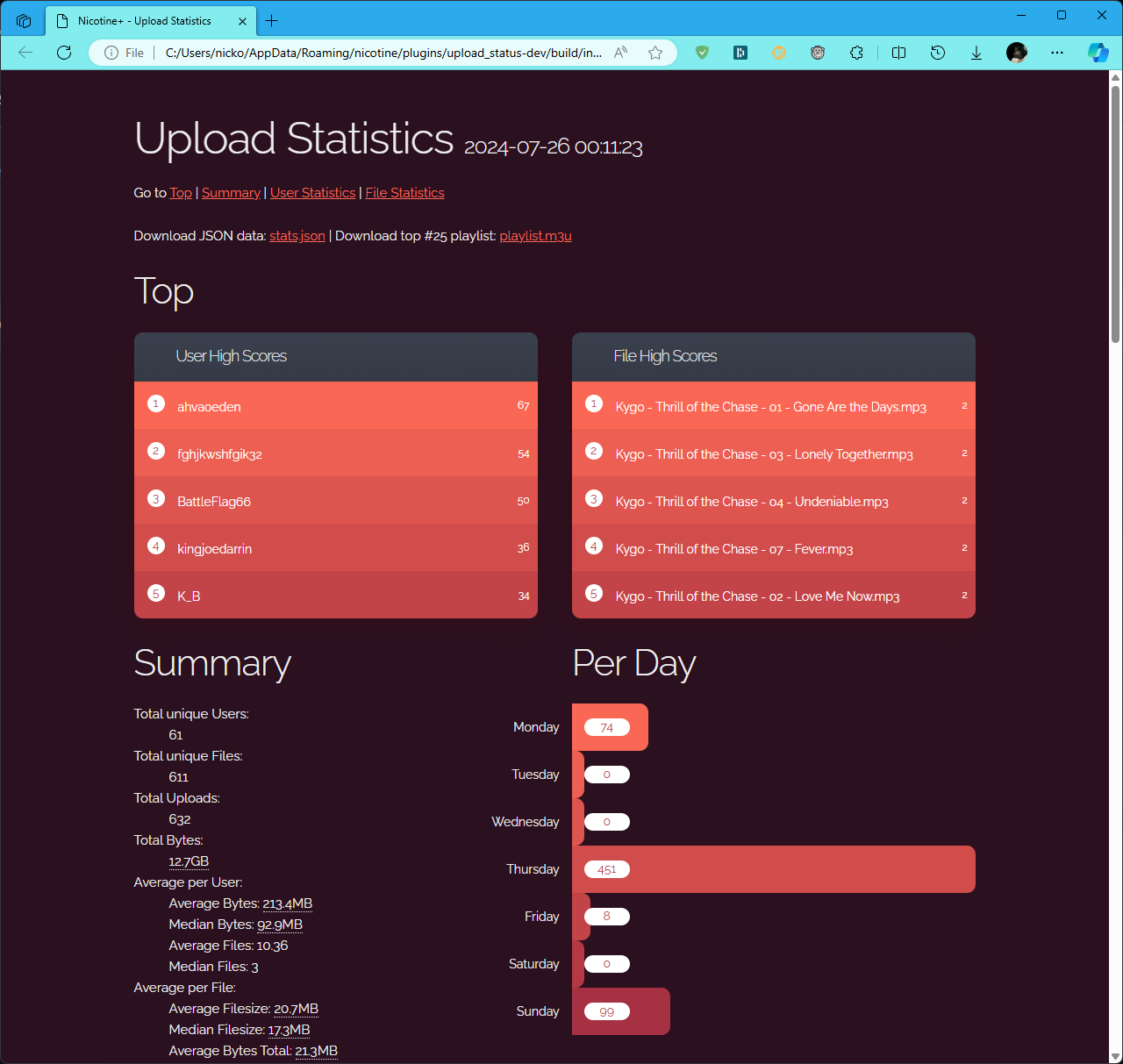Open the Copilot sidebar icon
Image resolution: width=1123 pixels, height=1064 pixels.
tap(1098, 53)
